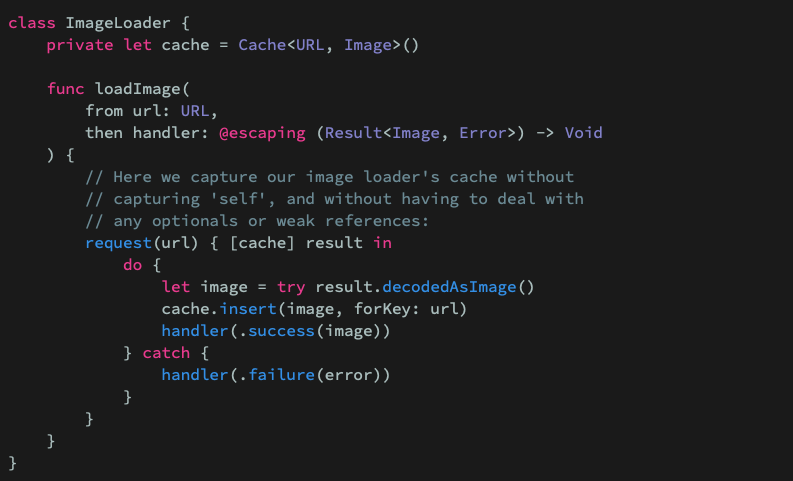The height and width of the screenshot is (481, 793).
Task: Click the 'func' keyword
Action: click(65, 89)
